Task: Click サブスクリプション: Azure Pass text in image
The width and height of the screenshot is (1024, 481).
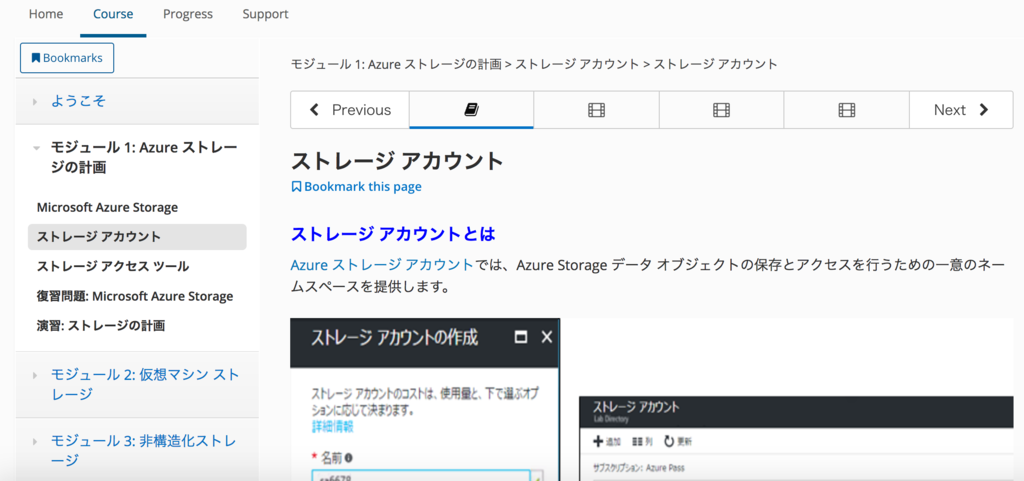Action: click(639, 469)
